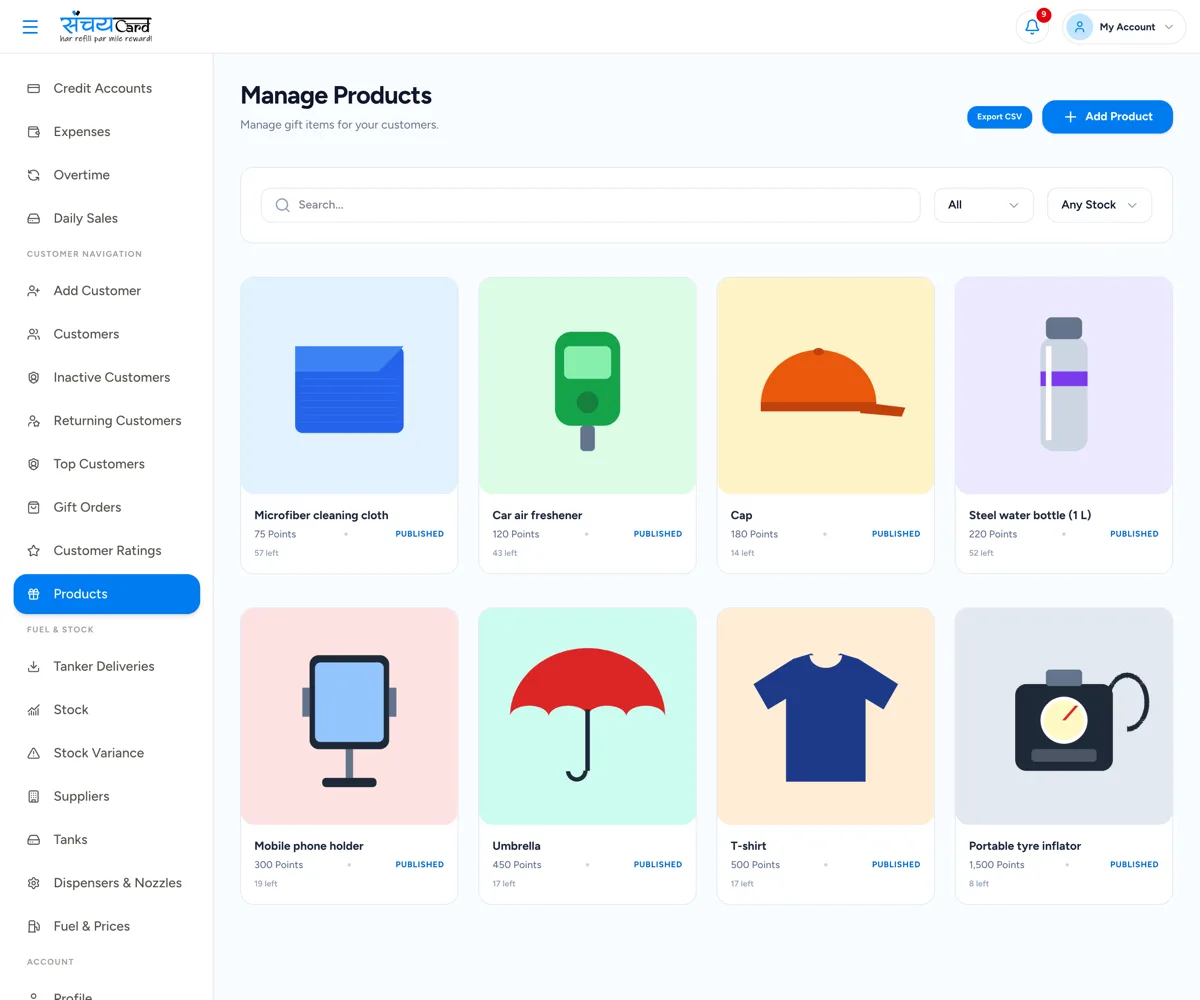
Task: Click the Daily Sales icon
Action: (x=33, y=218)
